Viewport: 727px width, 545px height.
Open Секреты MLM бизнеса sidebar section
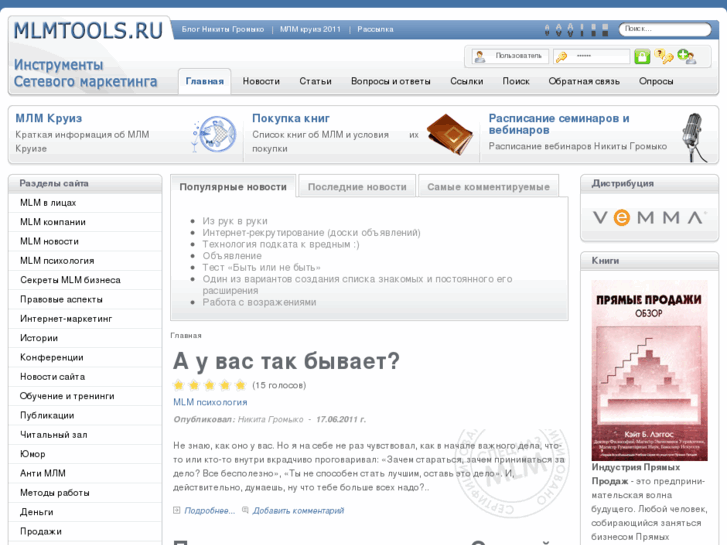pos(85,280)
